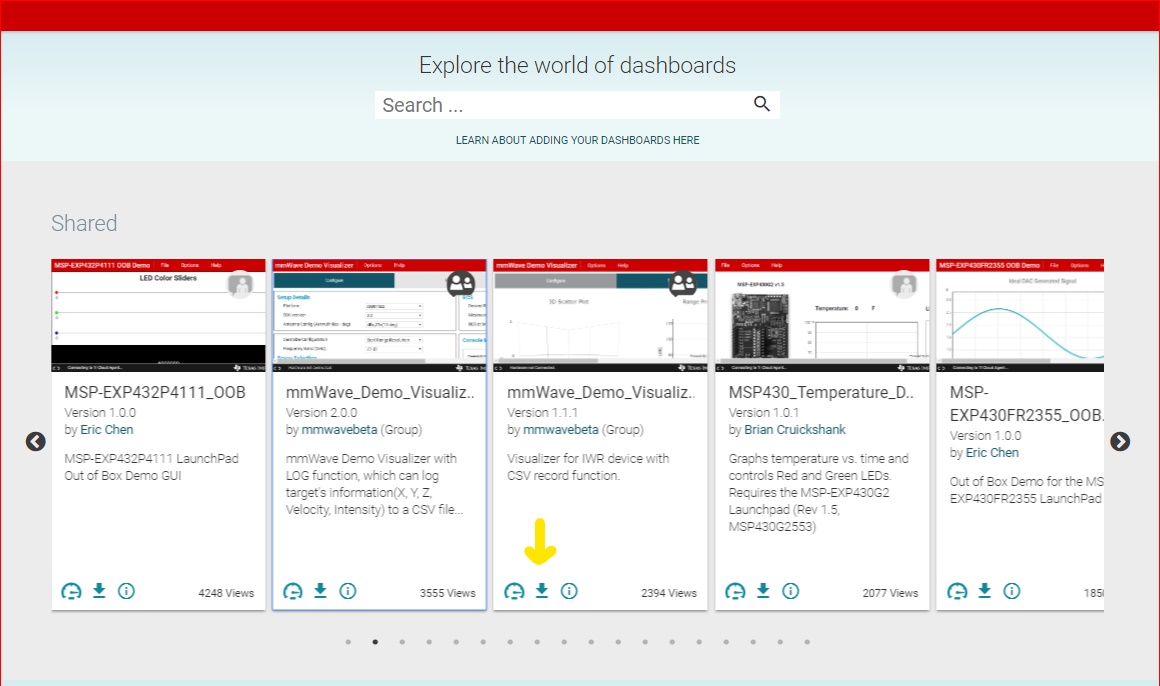Viewport: 1160px width, 686px height.
Task: Open the Learn About Adding Your Dashboards link
Action: (x=577, y=140)
